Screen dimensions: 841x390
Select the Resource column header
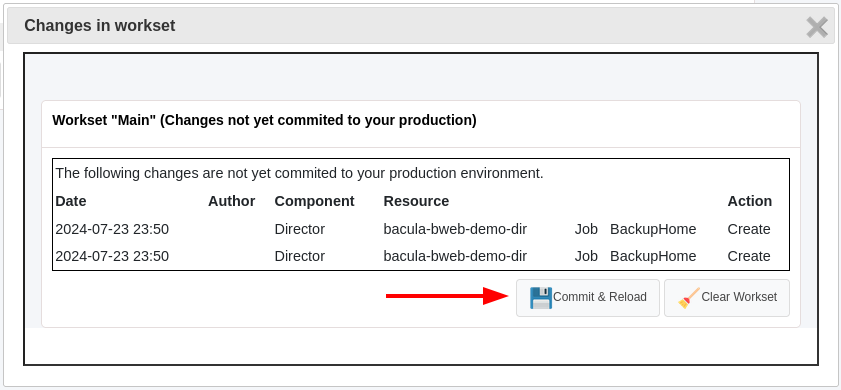point(416,201)
